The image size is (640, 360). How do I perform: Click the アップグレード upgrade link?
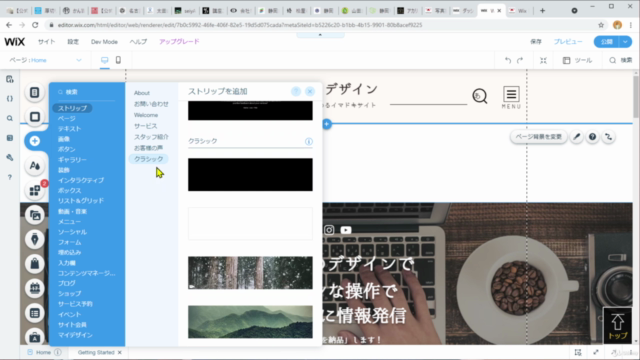click(179, 42)
